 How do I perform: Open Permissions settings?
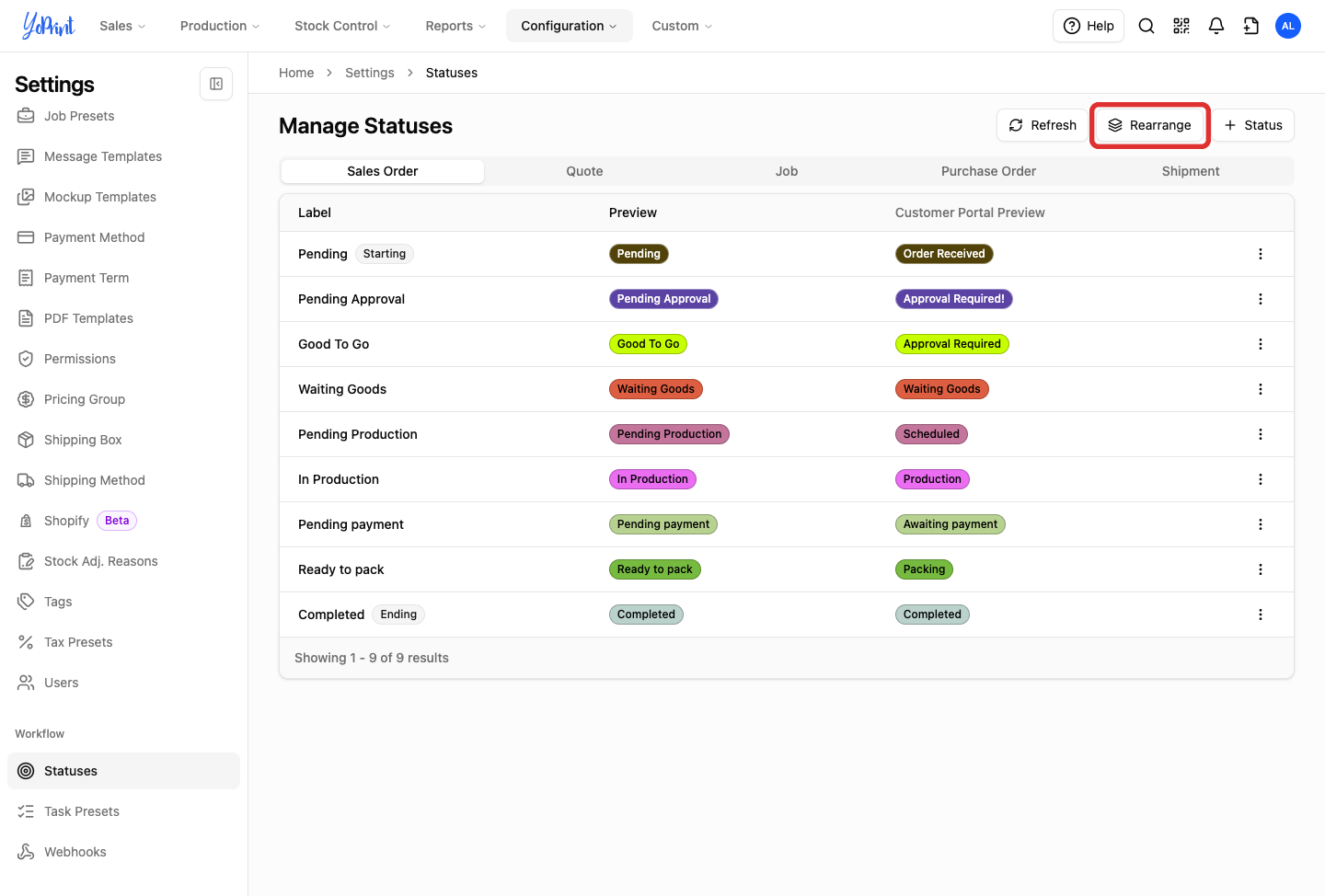[x=123, y=359]
